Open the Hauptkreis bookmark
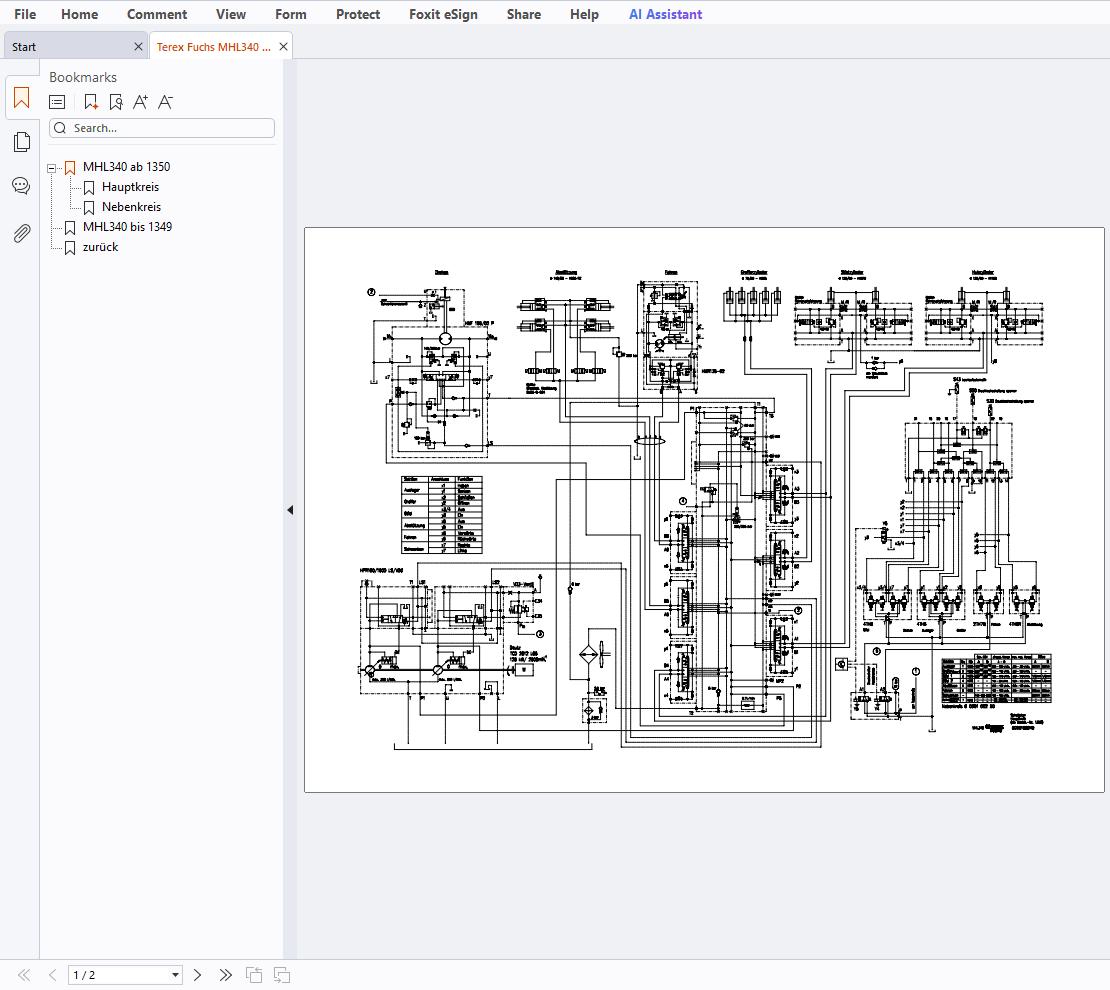This screenshot has height=990, width=1110. click(130, 187)
